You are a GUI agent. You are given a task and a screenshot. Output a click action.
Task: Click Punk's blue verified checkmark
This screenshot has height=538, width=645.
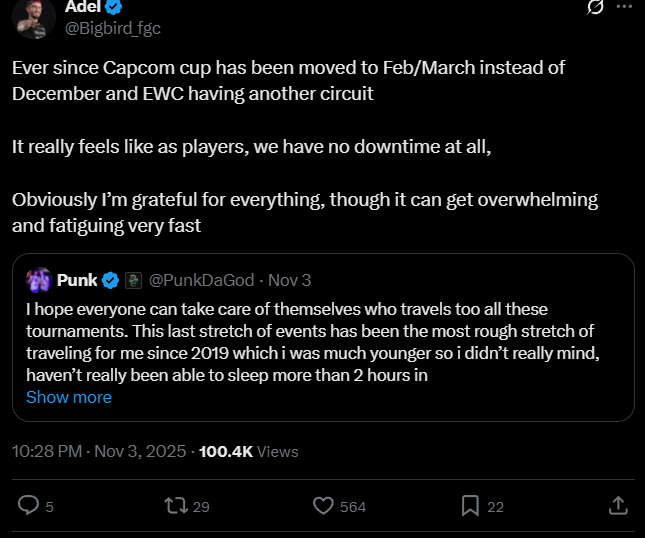[x=110, y=281]
